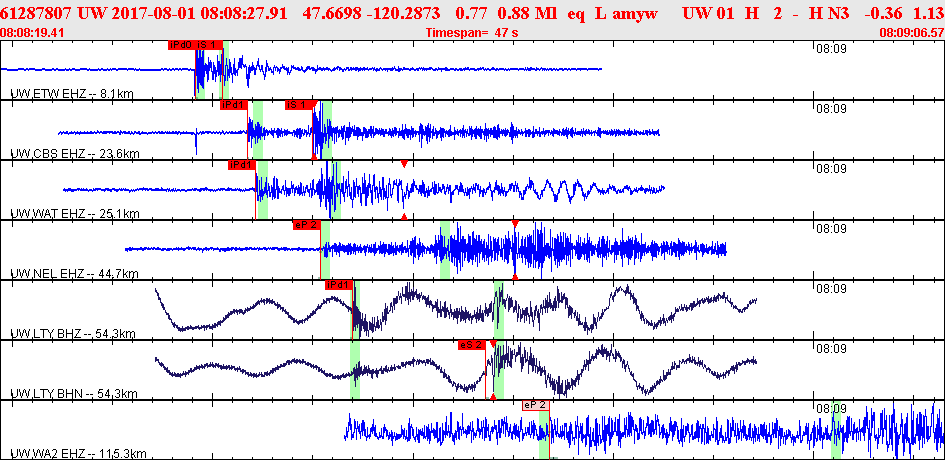Select the eP 2 pick flag on WA2 trace
The width and height of the screenshot is (945, 460).
536,405
